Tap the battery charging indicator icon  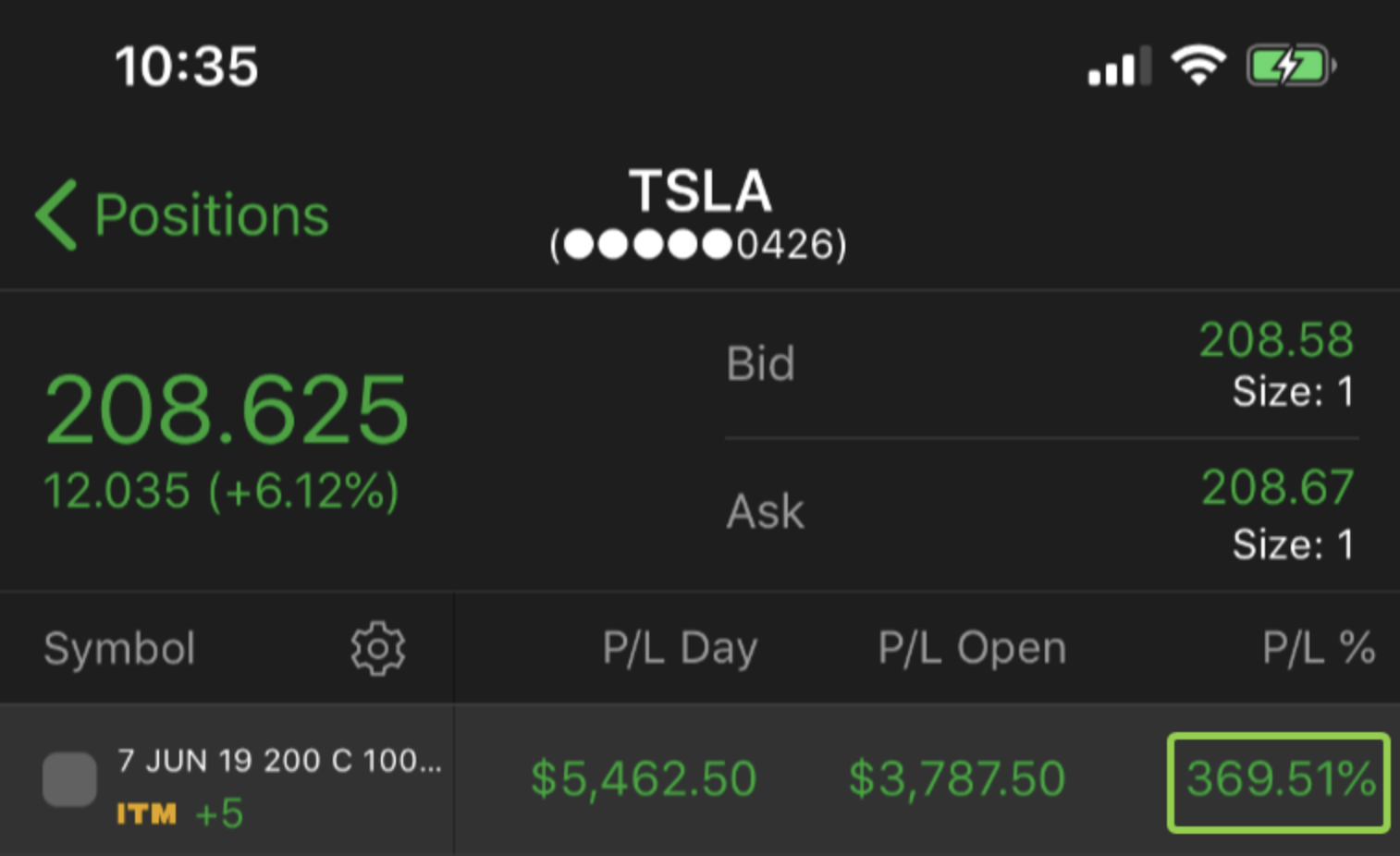[1289, 67]
